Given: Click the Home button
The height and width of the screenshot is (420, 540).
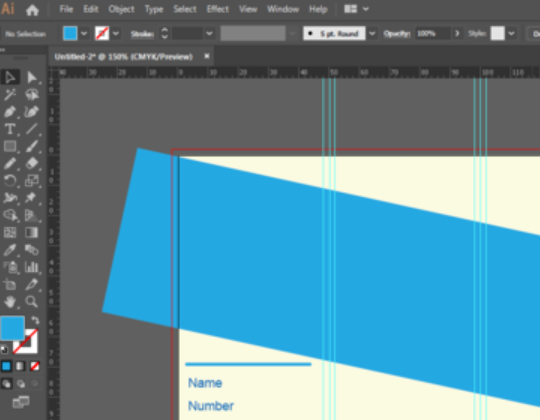Looking at the screenshot, I should pos(32,10).
